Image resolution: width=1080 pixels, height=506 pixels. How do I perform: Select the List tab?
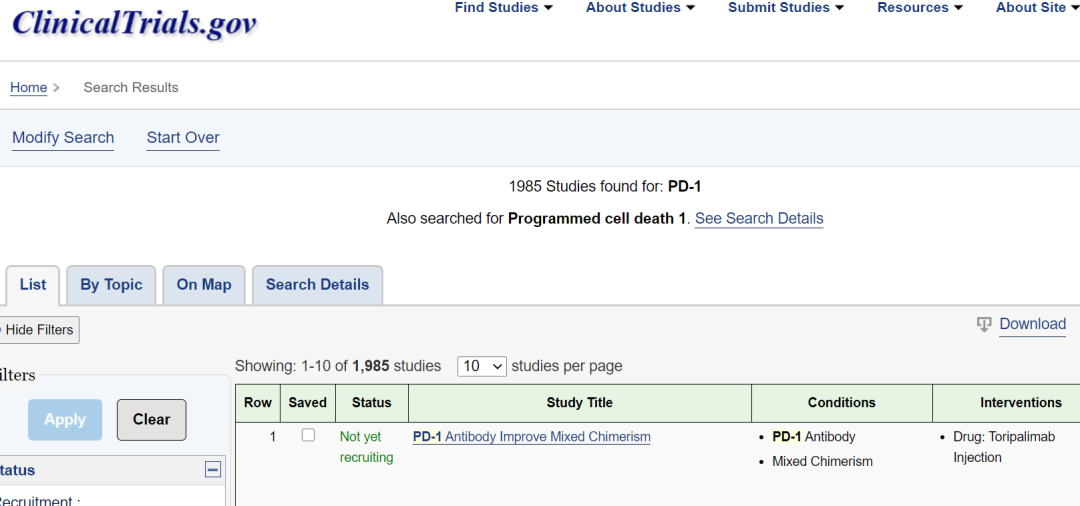[33, 285]
